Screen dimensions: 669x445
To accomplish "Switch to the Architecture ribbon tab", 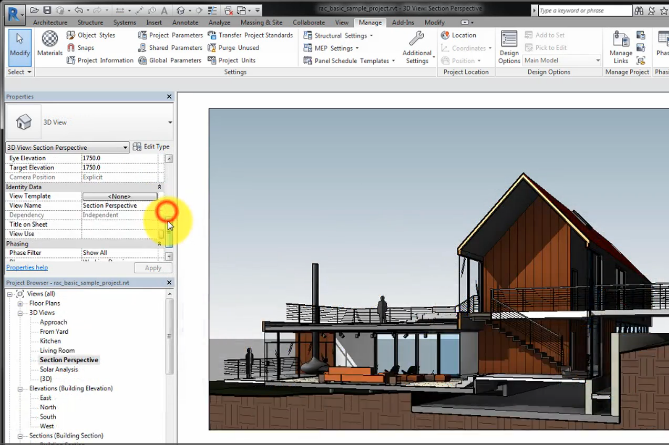I will (x=49, y=21).
